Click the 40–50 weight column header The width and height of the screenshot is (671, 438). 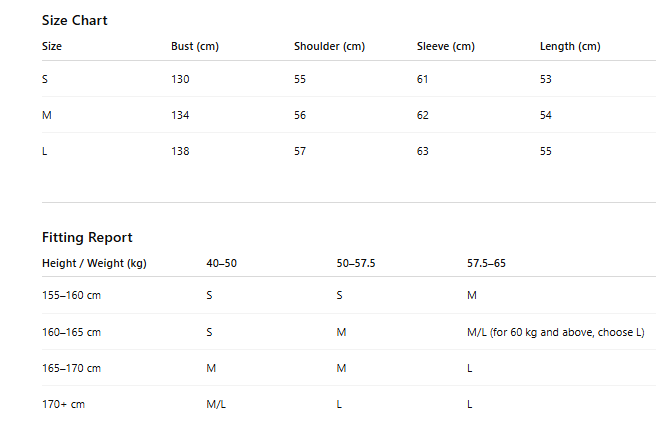[221, 263]
